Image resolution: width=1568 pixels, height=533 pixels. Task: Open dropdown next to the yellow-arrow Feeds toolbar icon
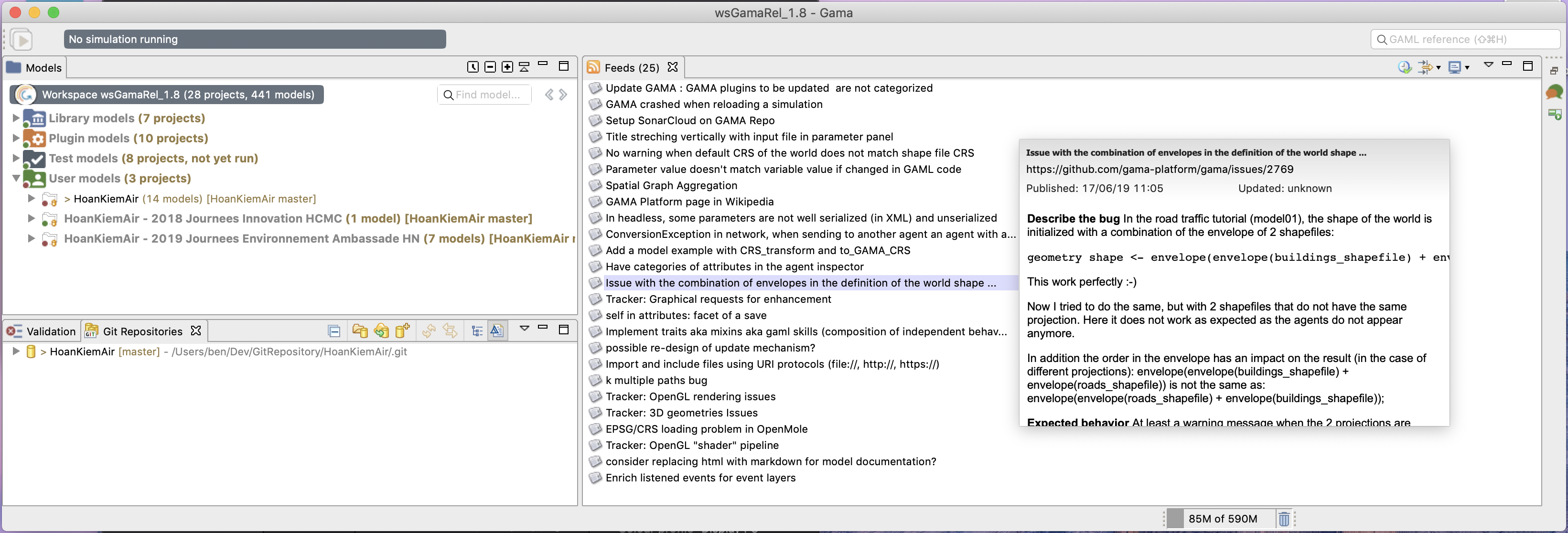pos(1439,67)
